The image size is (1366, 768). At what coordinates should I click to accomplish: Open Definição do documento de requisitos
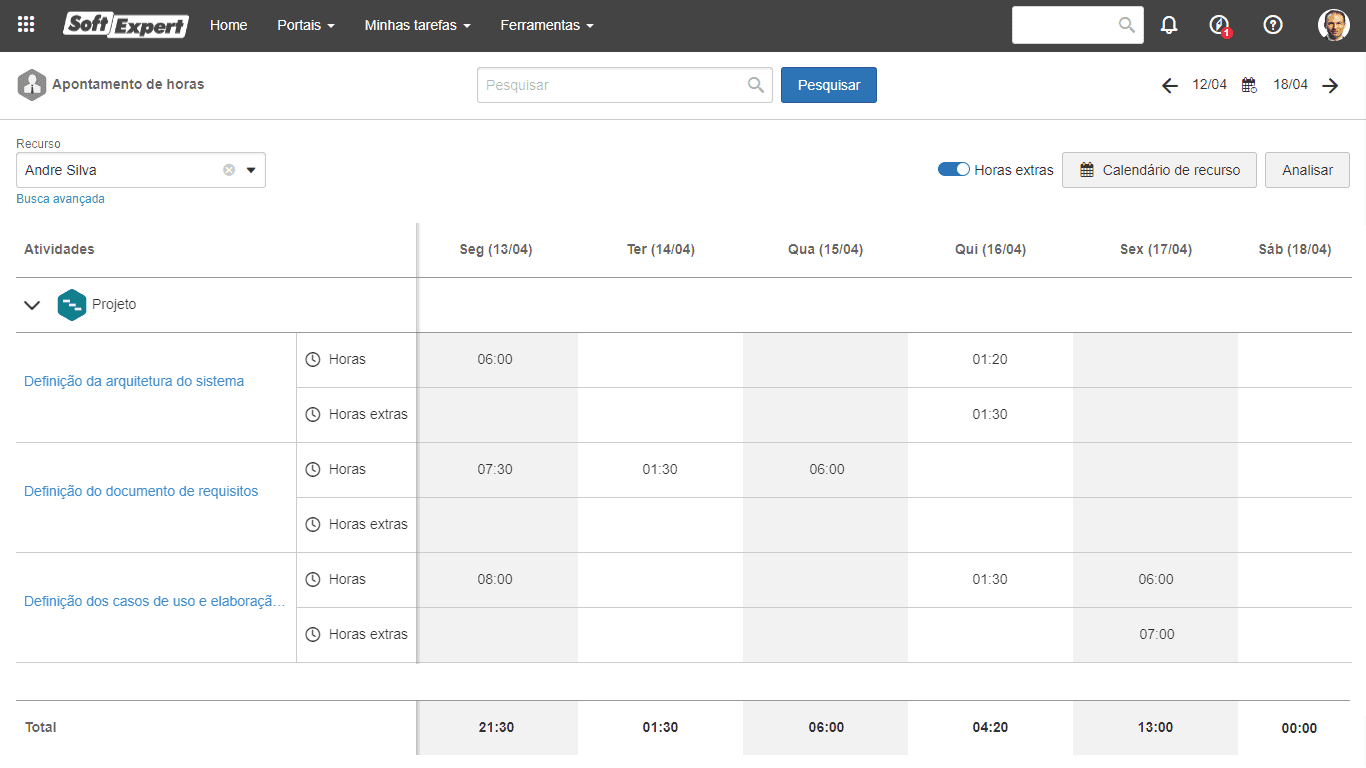[141, 491]
